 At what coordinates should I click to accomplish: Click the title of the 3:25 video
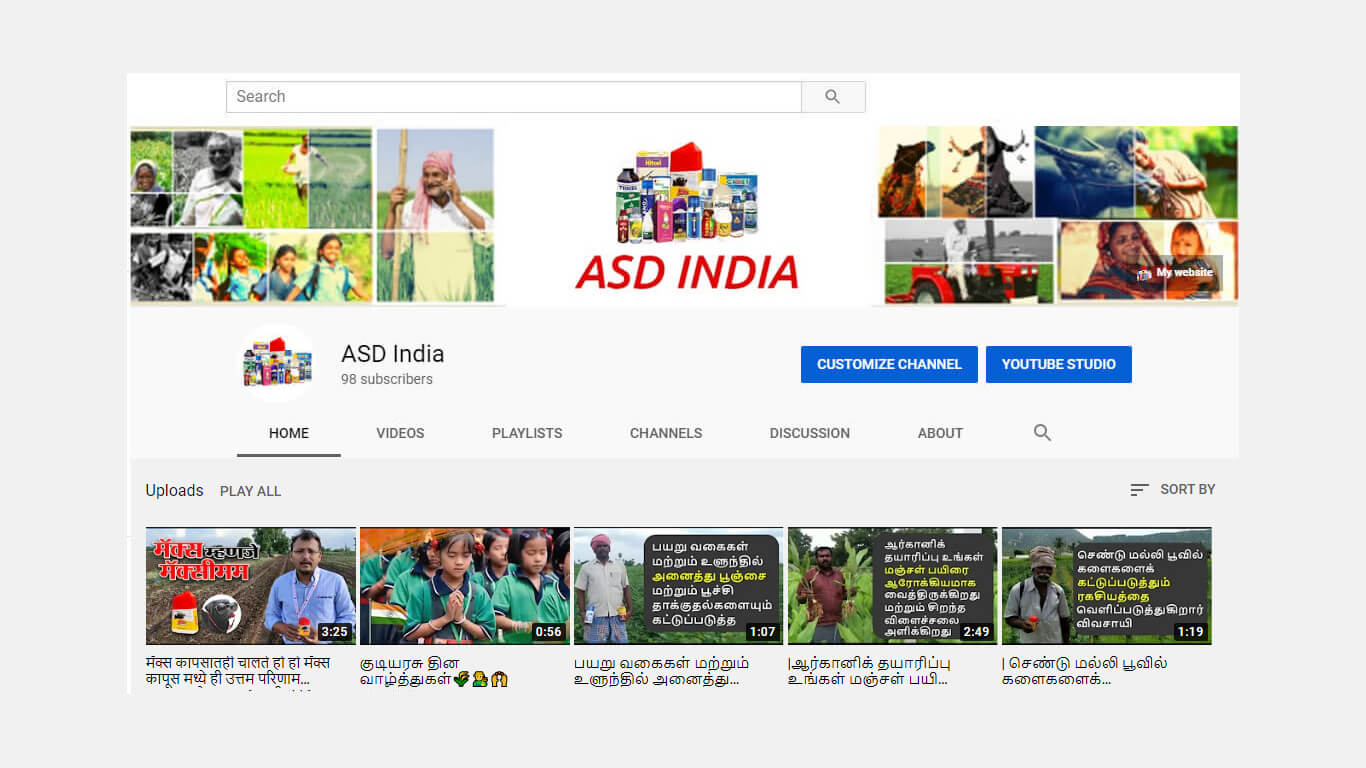pos(238,671)
